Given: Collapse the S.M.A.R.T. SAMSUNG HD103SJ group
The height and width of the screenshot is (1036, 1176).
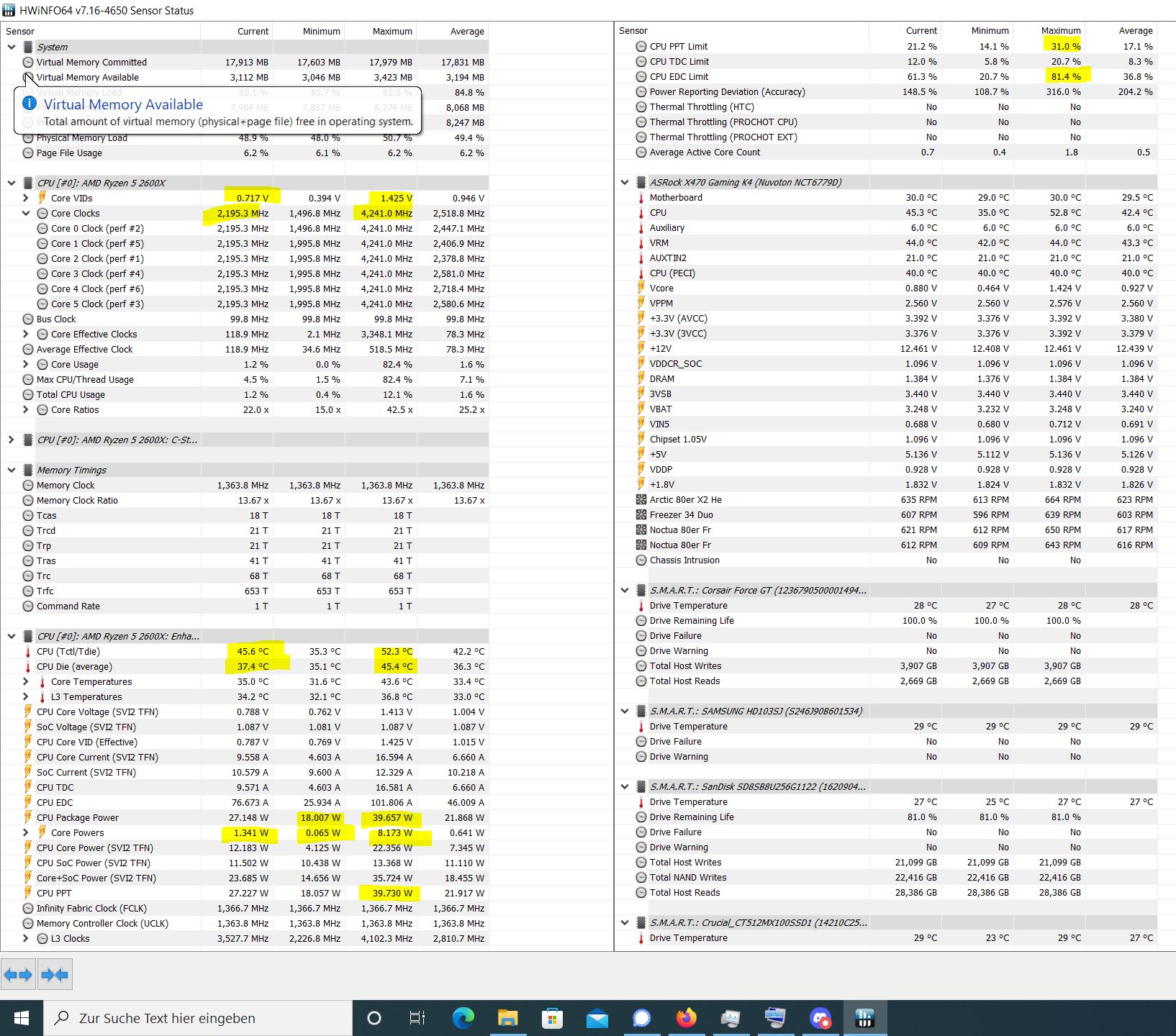Looking at the screenshot, I should (625, 711).
